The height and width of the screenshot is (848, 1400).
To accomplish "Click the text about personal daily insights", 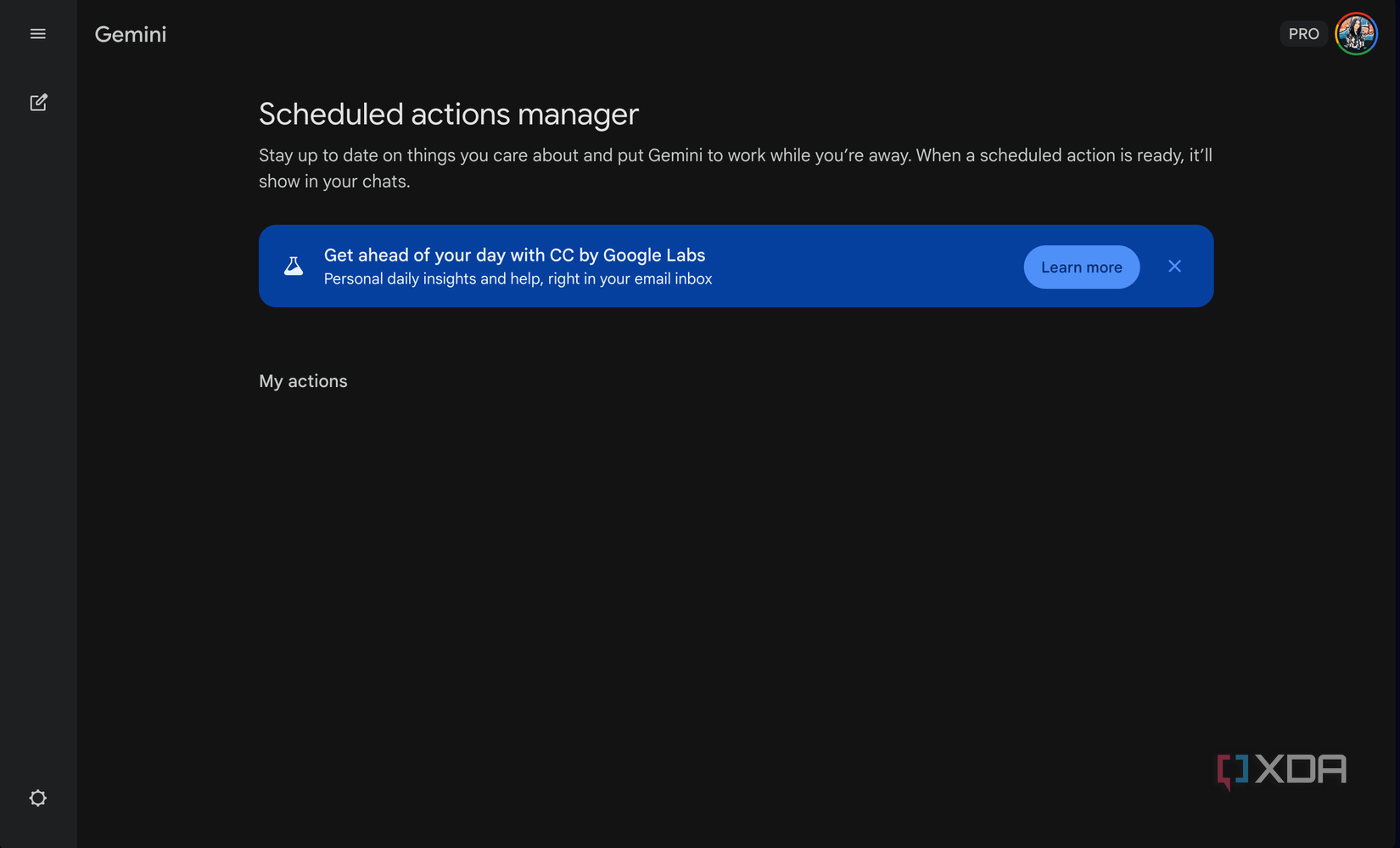I will [x=518, y=278].
